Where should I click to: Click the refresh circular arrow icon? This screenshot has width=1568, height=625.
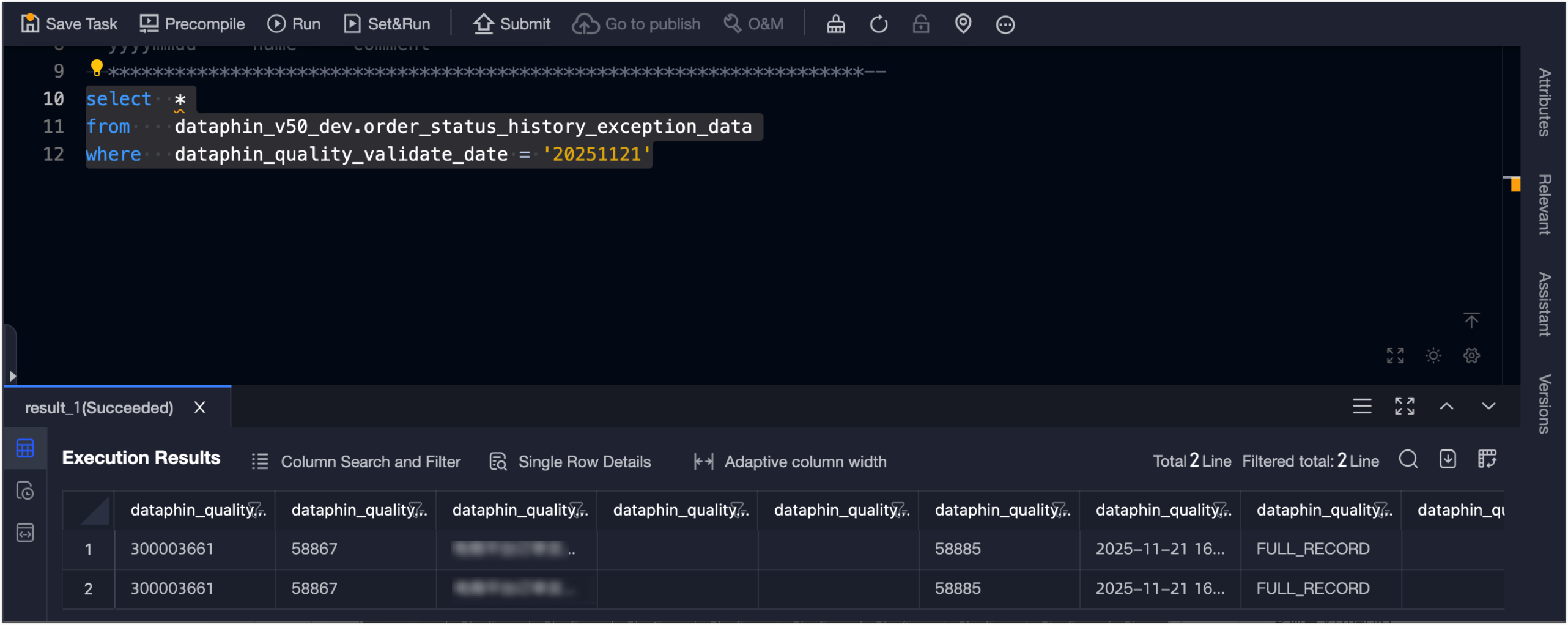(879, 24)
